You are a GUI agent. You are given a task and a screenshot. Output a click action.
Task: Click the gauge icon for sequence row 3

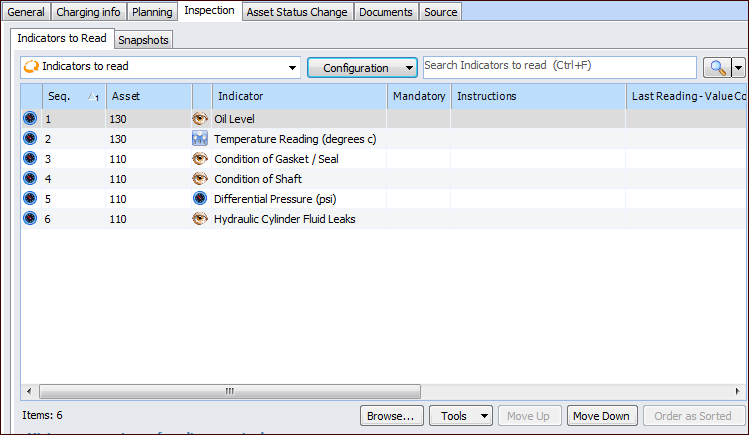(30, 158)
